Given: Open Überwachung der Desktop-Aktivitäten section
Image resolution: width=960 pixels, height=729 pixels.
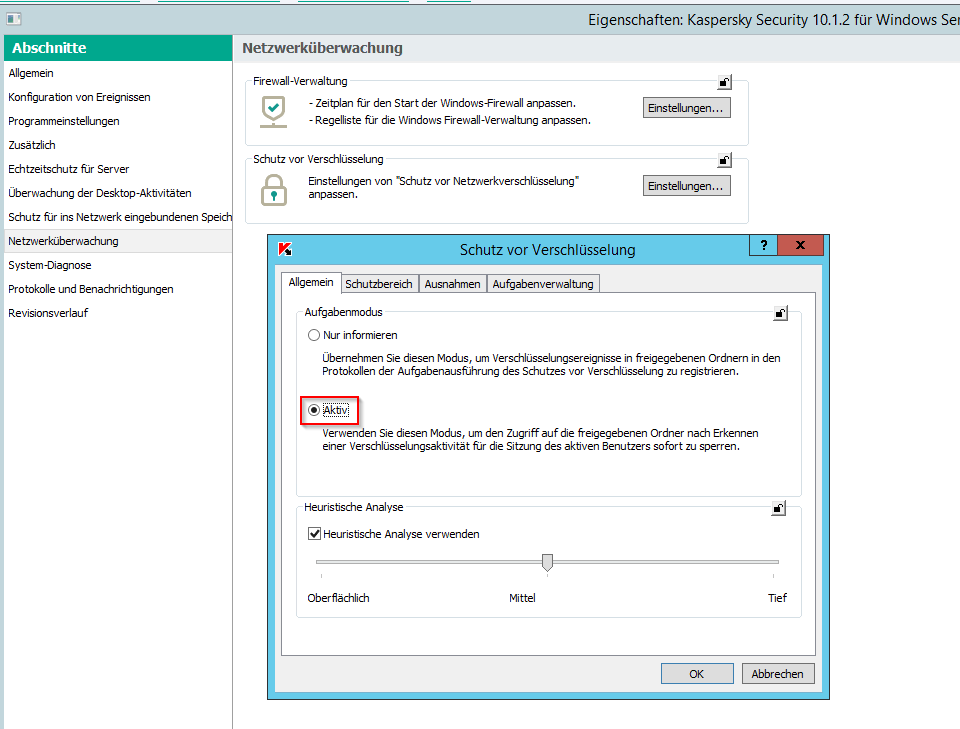Looking at the screenshot, I should coord(118,193).
